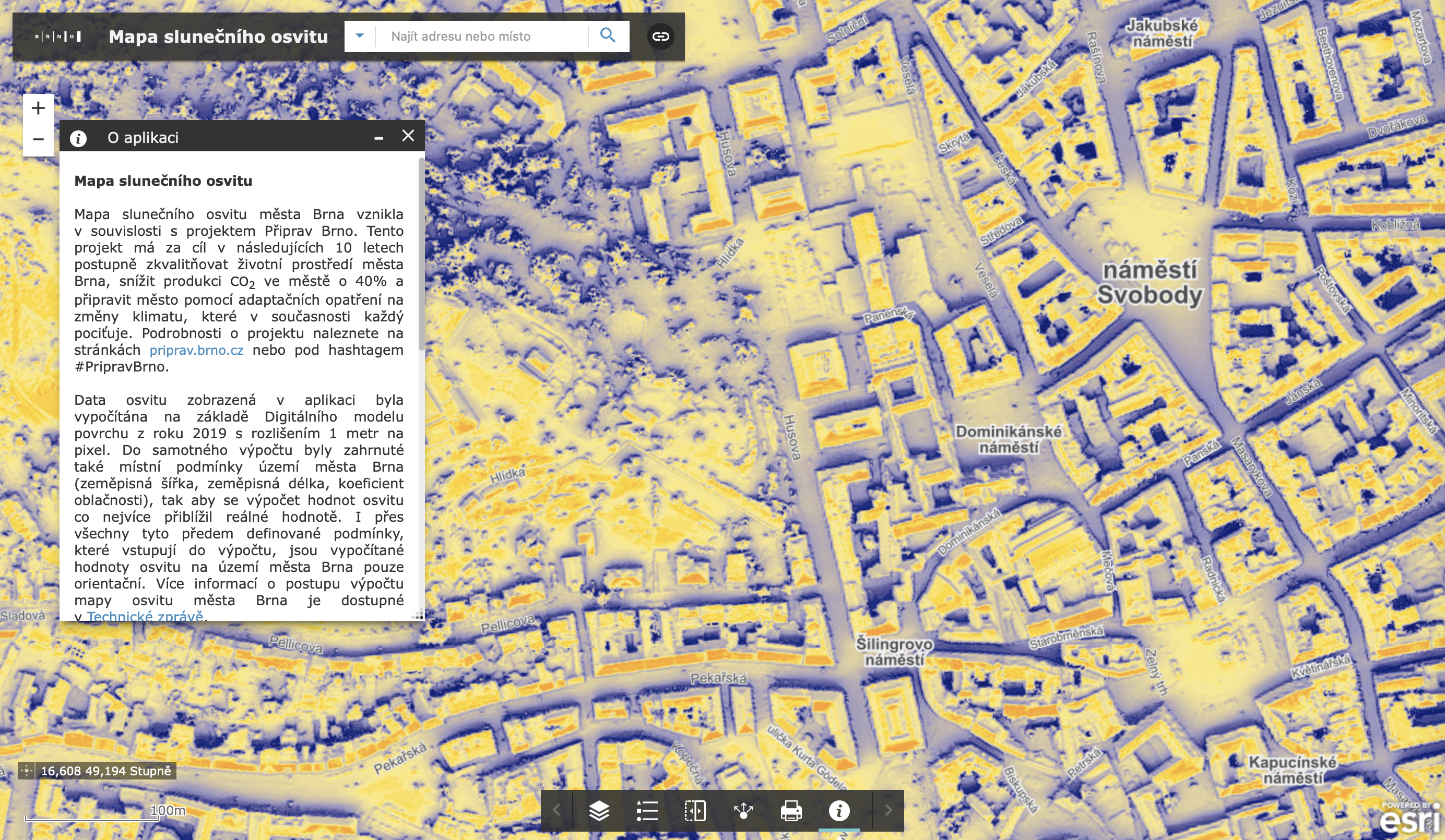Click the coordinates '16,608 49,194 Stupně'
This screenshot has width=1445, height=840.
point(106,771)
